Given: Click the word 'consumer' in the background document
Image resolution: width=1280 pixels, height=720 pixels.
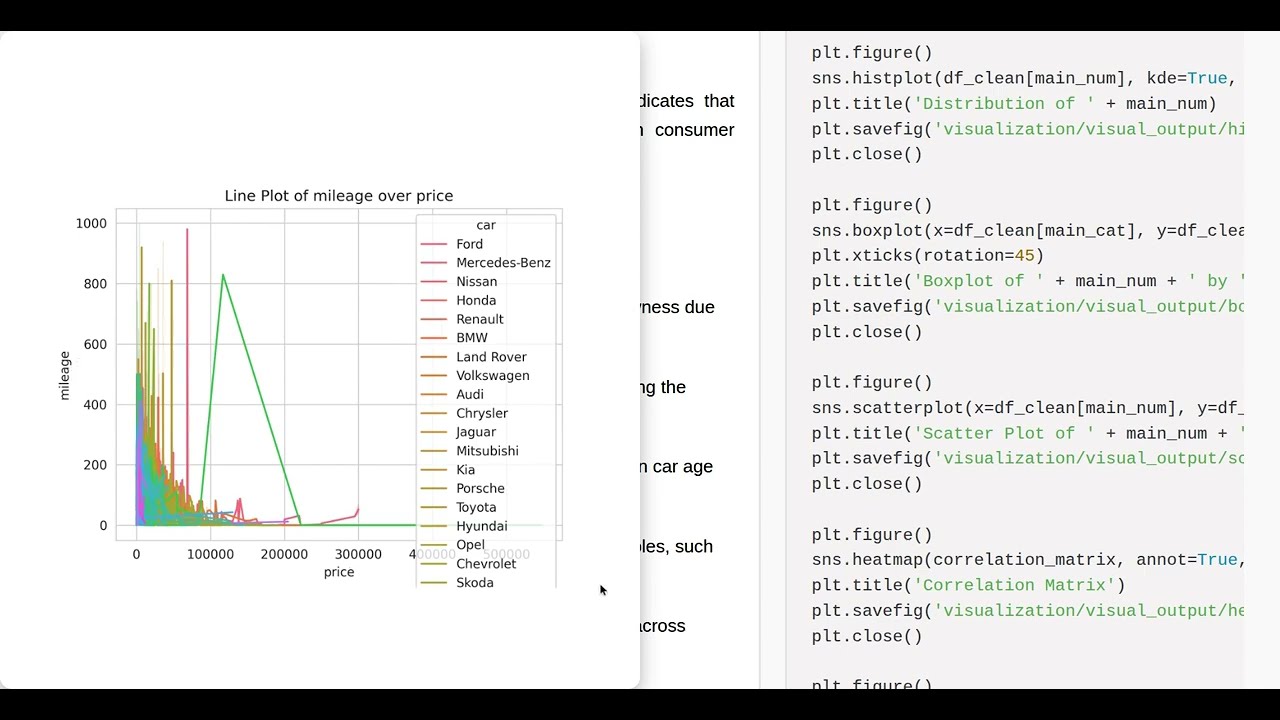Looking at the screenshot, I should point(695,130).
